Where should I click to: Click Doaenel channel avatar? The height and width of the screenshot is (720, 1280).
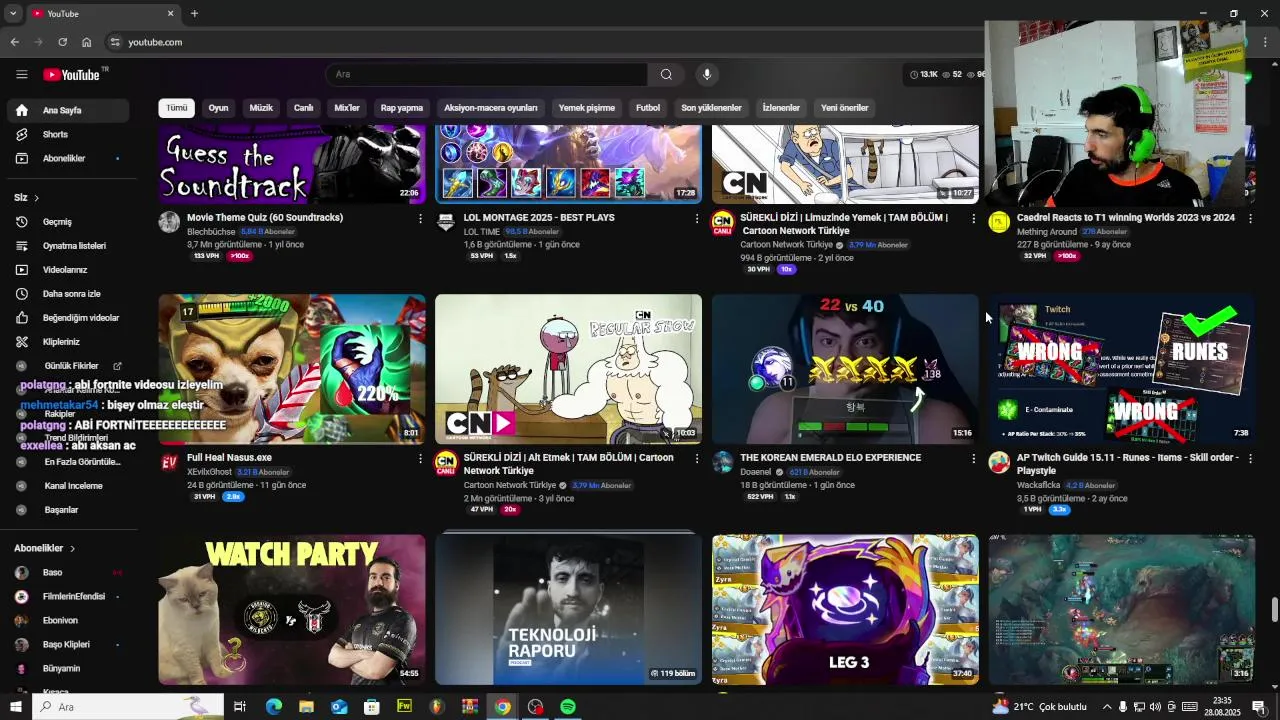tap(723, 462)
